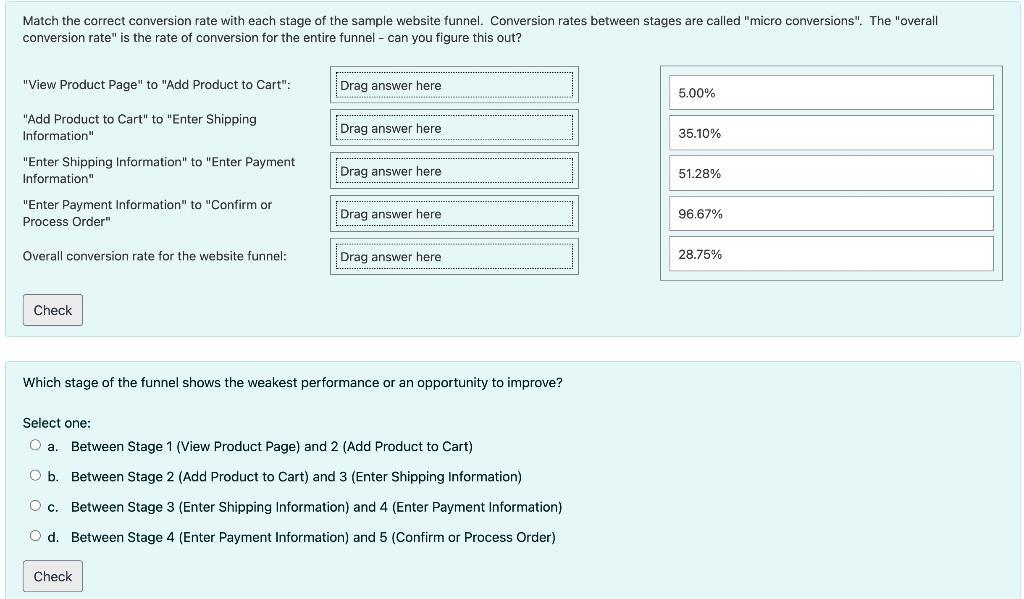Click the option text mentioning Confirm or Process Order
Screen dimensions: 1024x599
[310, 537]
